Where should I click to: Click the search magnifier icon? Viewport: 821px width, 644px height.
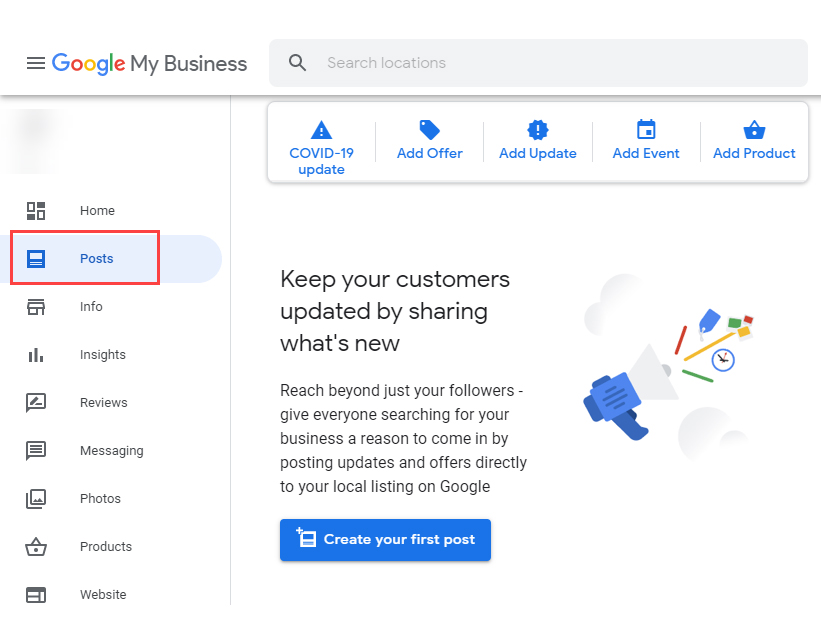(297, 63)
